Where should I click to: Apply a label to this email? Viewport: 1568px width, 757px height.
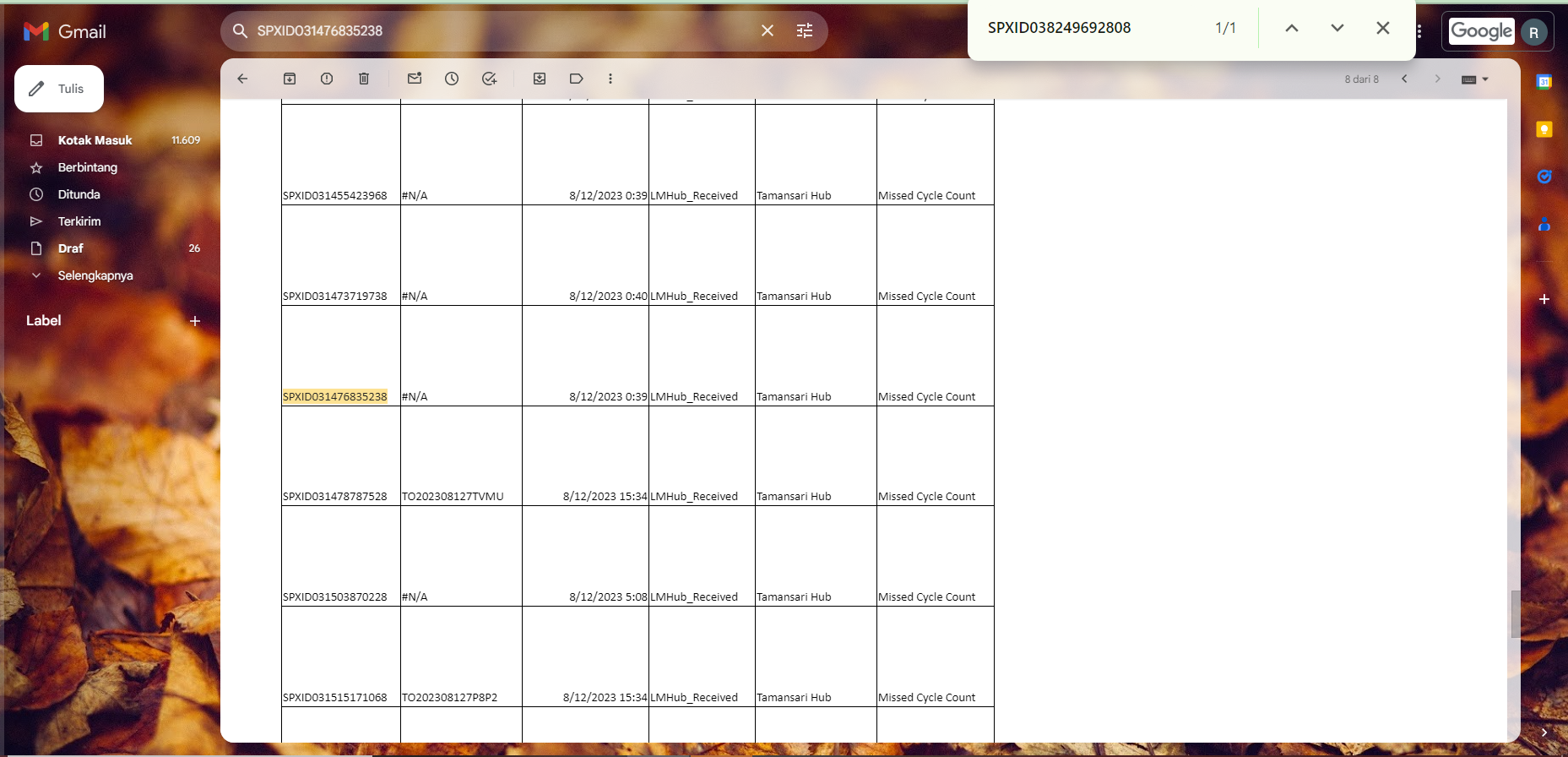click(x=577, y=79)
